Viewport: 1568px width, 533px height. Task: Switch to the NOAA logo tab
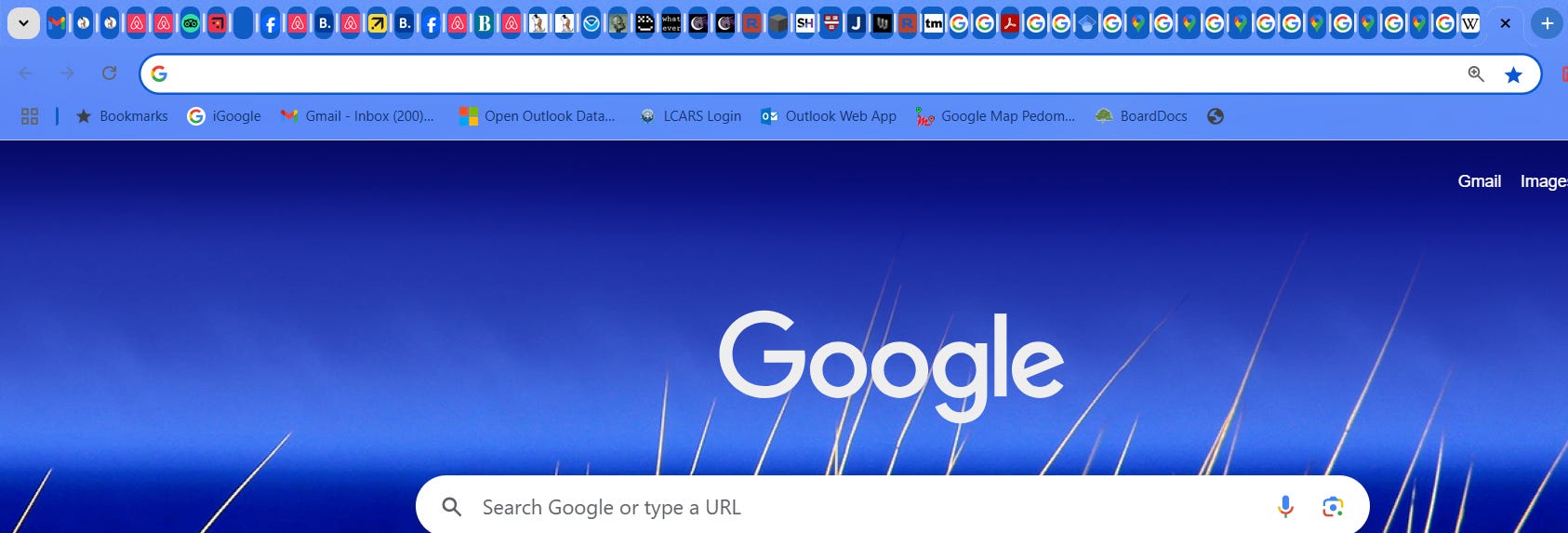coord(591,23)
